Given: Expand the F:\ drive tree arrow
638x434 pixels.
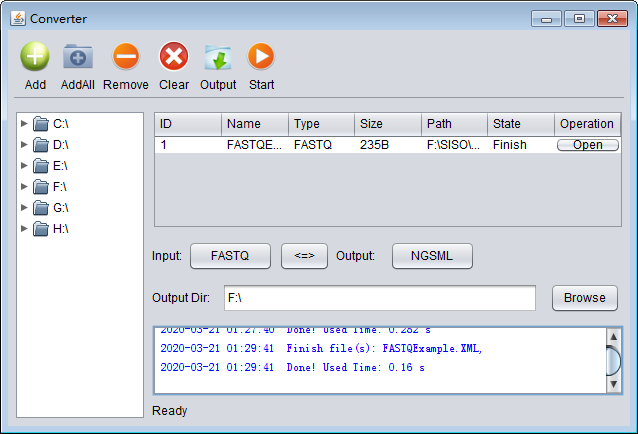Looking at the screenshot, I should pos(25,187).
